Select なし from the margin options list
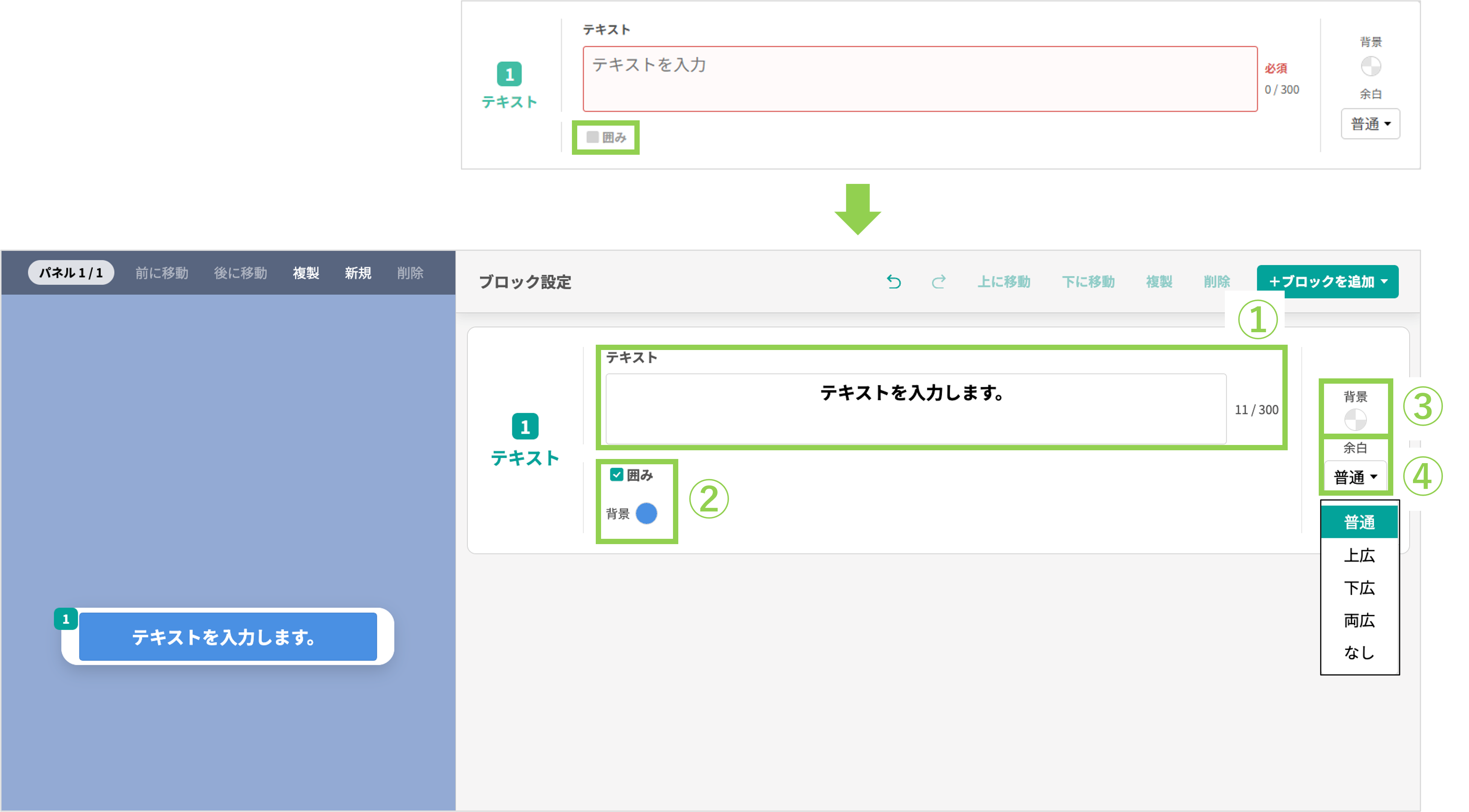This screenshot has height=812, width=1469. (1360, 653)
